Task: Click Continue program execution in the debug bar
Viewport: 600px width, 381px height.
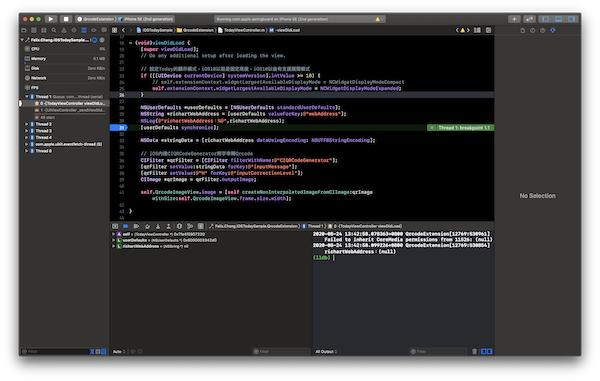Action: tap(136, 226)
